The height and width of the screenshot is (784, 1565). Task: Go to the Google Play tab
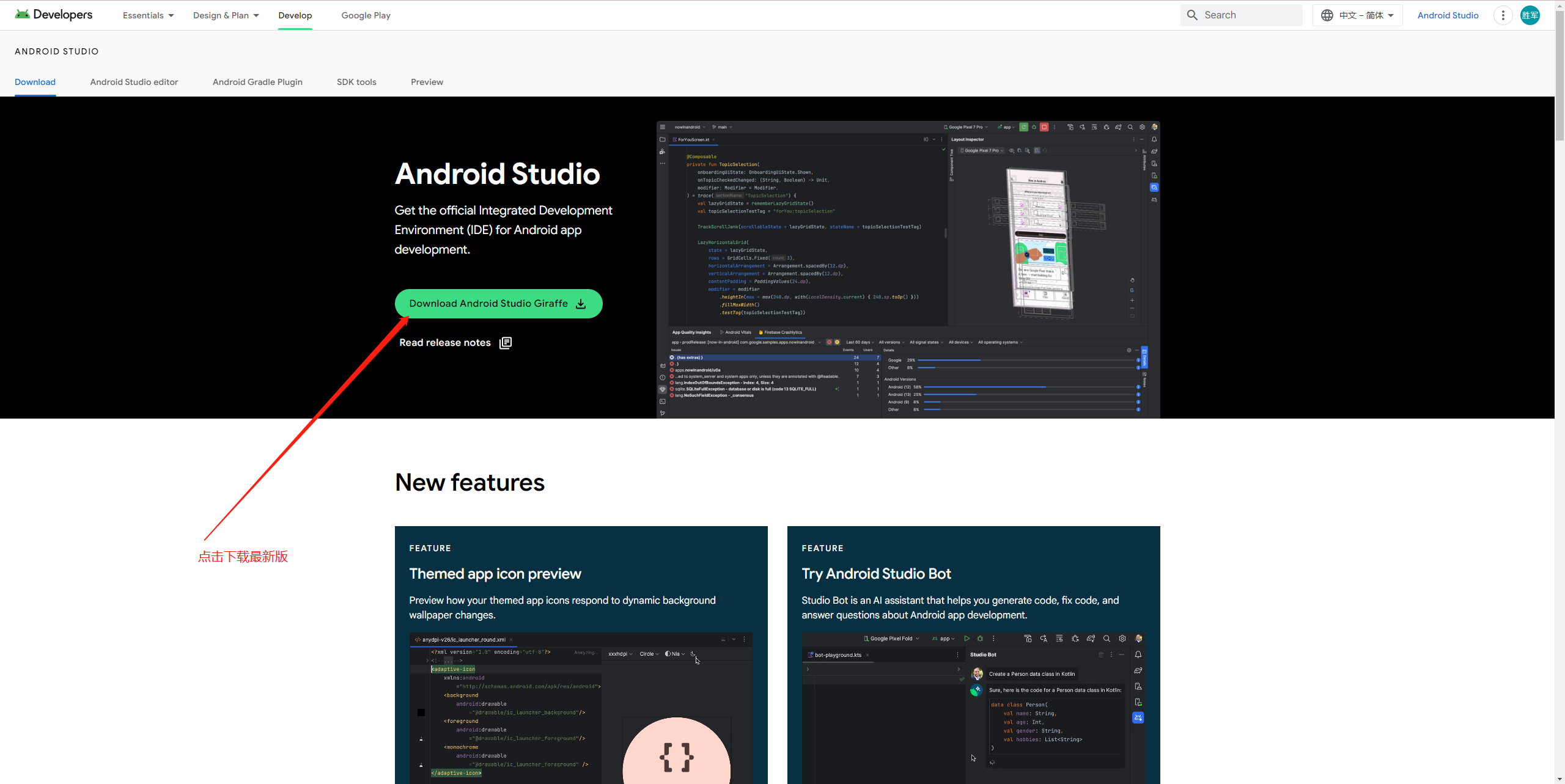366,15
